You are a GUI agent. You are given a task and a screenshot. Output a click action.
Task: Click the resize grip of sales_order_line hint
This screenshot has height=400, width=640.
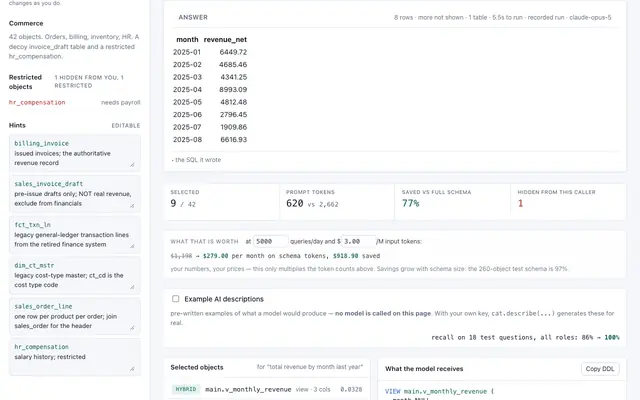pos(132,328)
